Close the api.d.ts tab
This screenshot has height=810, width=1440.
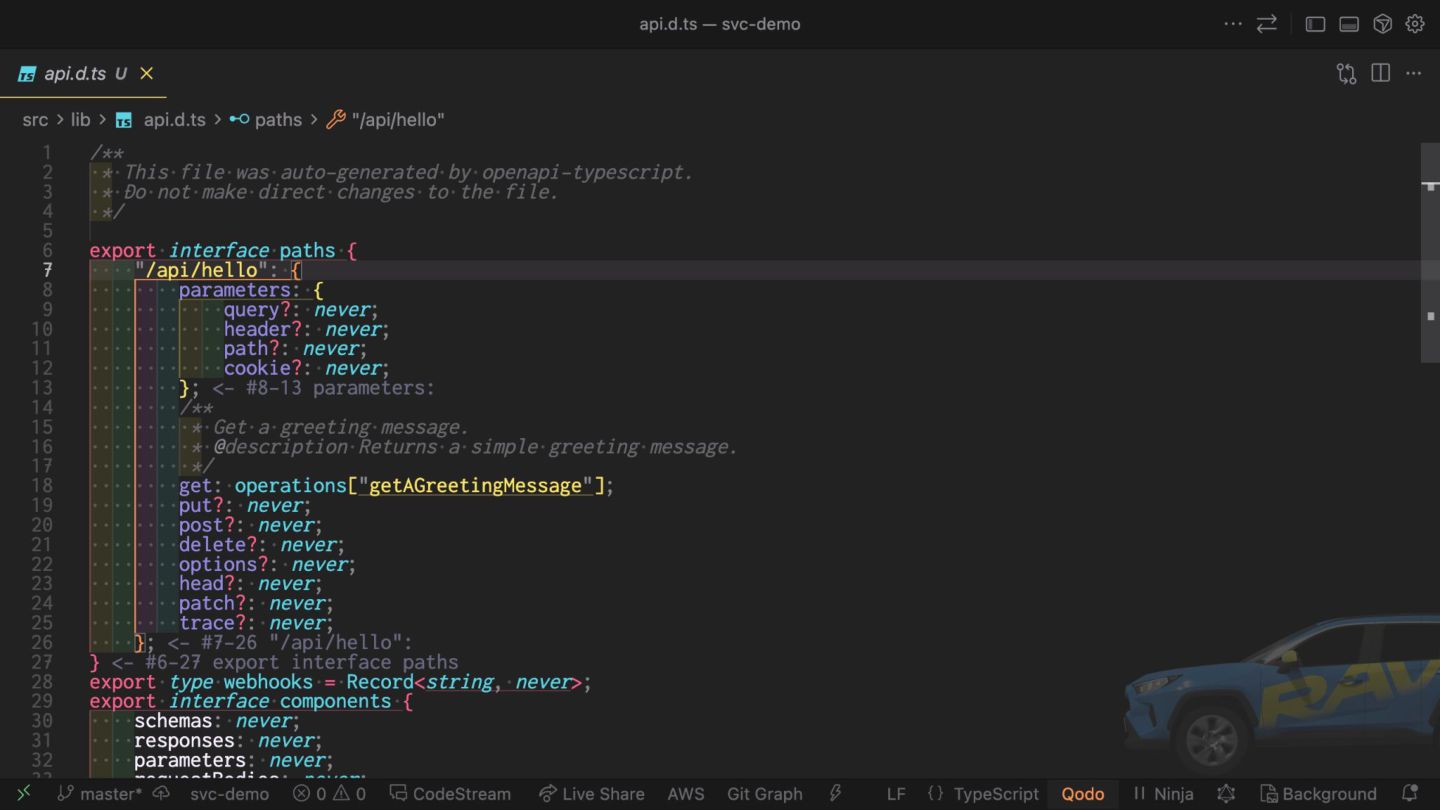click(x=147, y=74)
